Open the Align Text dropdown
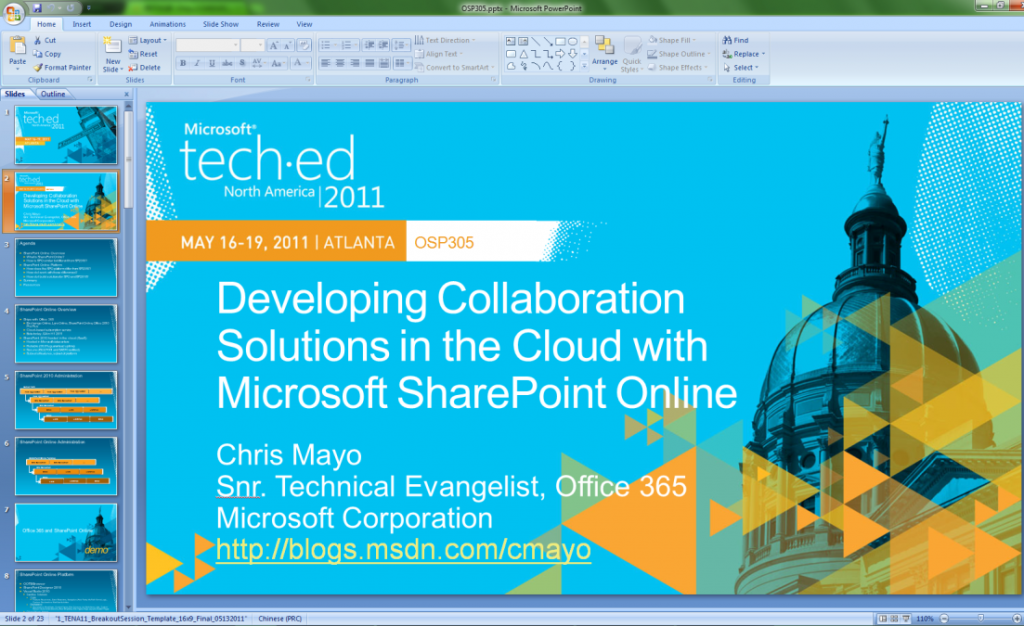Viewport: 1024px width, 626px height. [x=439, y=54]
